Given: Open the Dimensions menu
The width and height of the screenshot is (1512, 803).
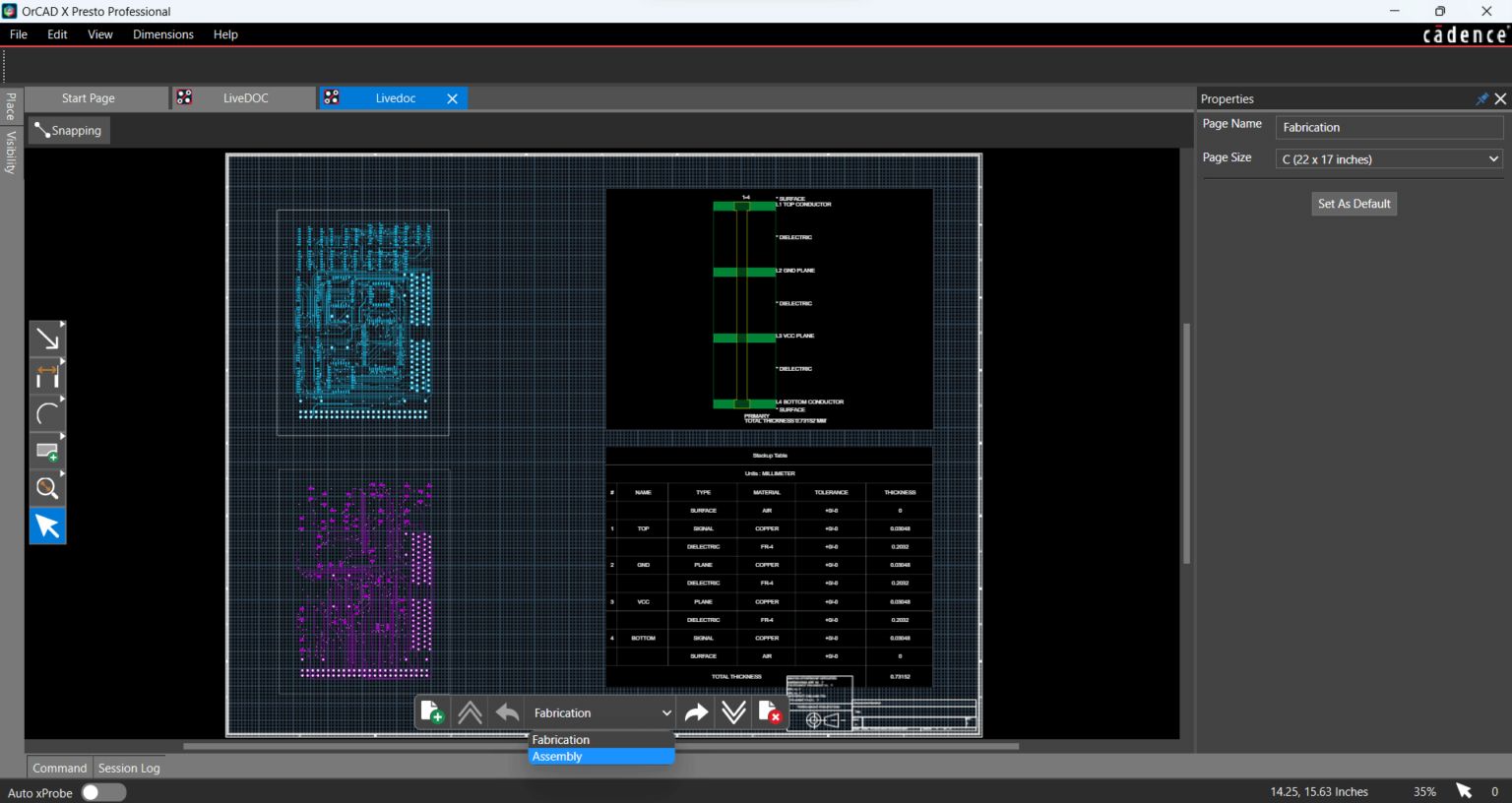Looking at the screenshot, I should click(163, 33).
